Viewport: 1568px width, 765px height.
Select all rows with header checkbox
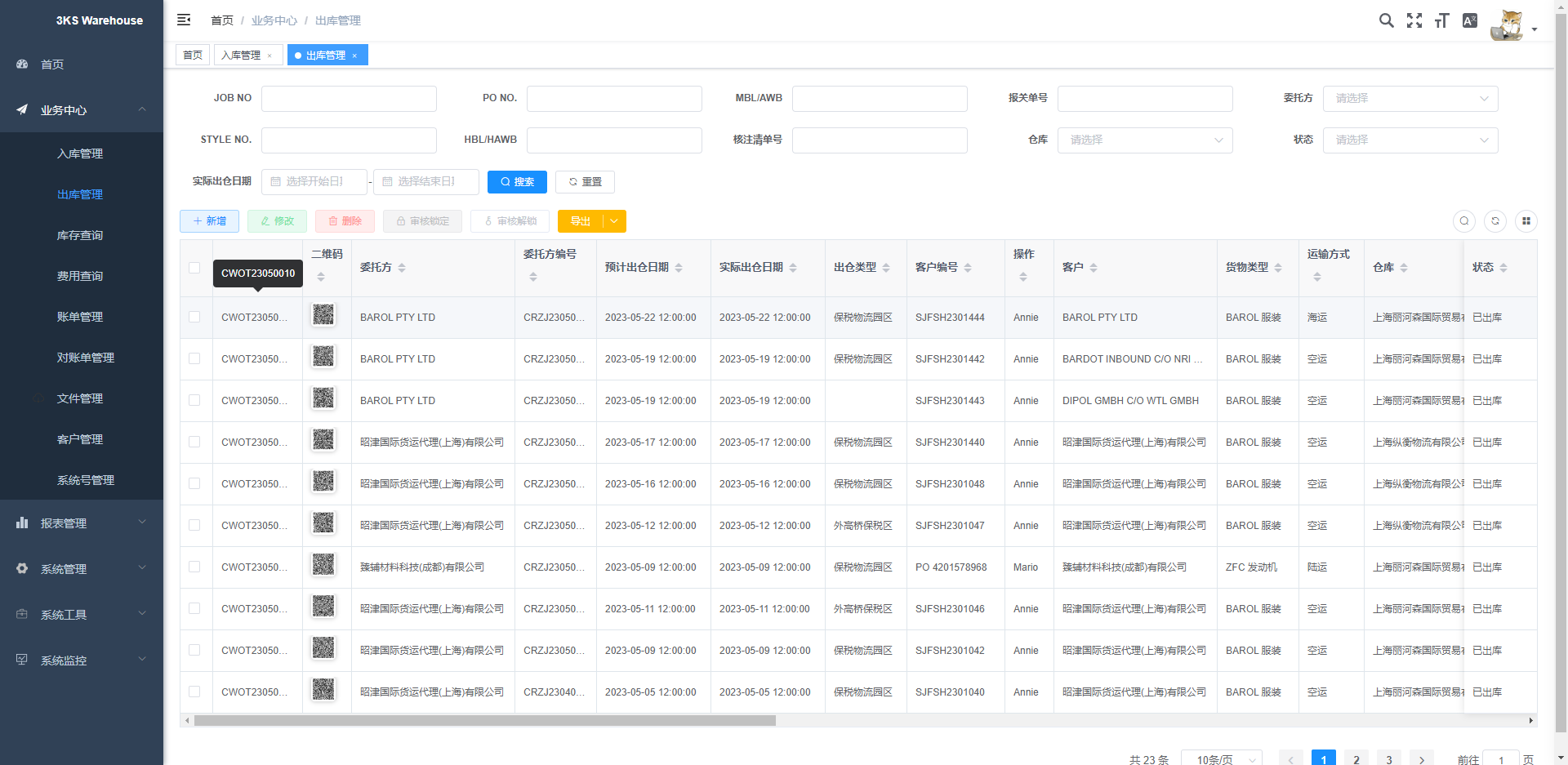194,268
